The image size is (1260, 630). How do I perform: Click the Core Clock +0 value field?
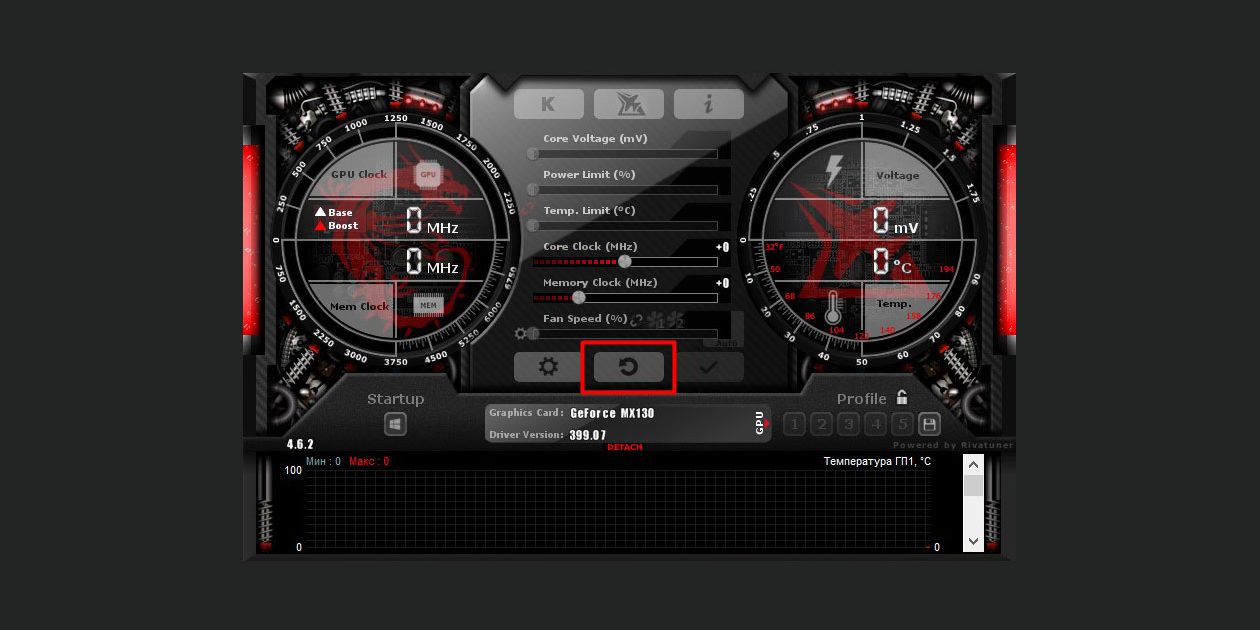pos(722,247)
